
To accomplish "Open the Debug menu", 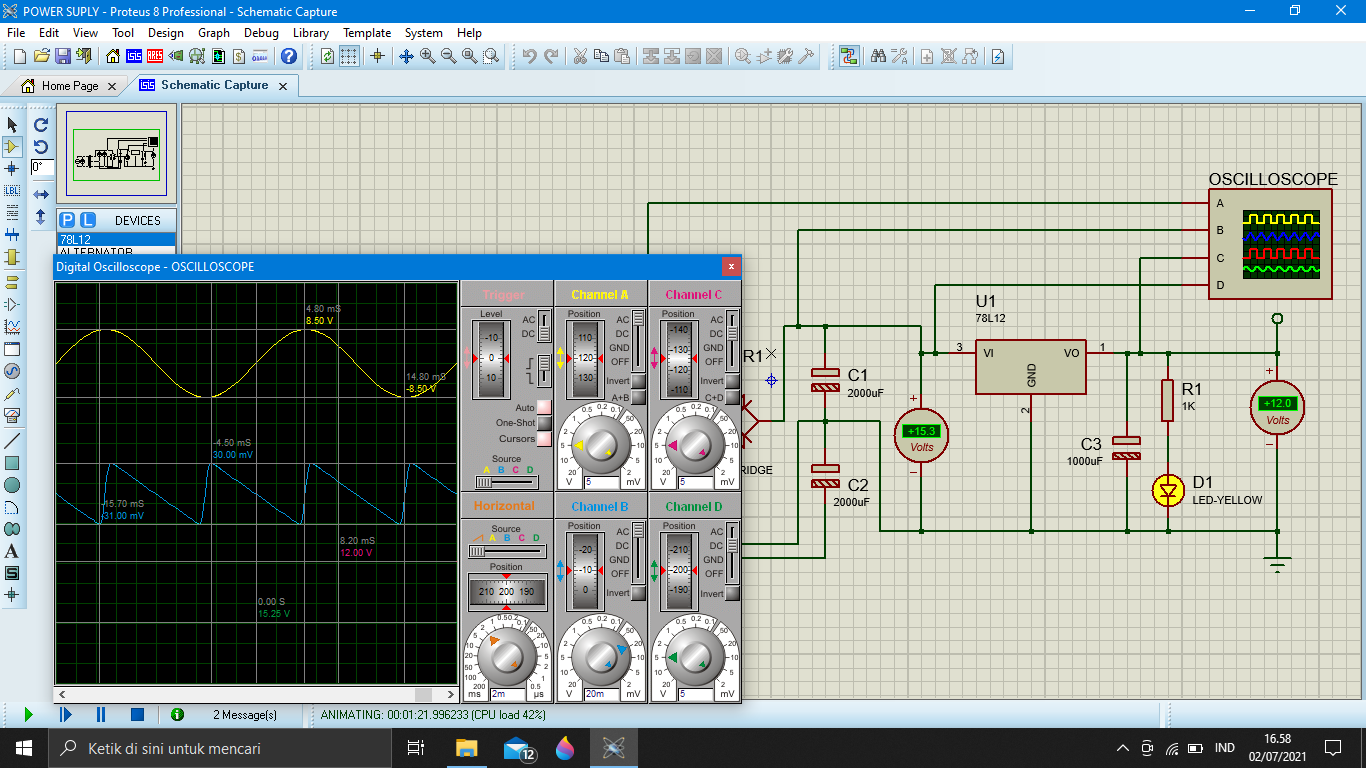I will tap(261, 33).
